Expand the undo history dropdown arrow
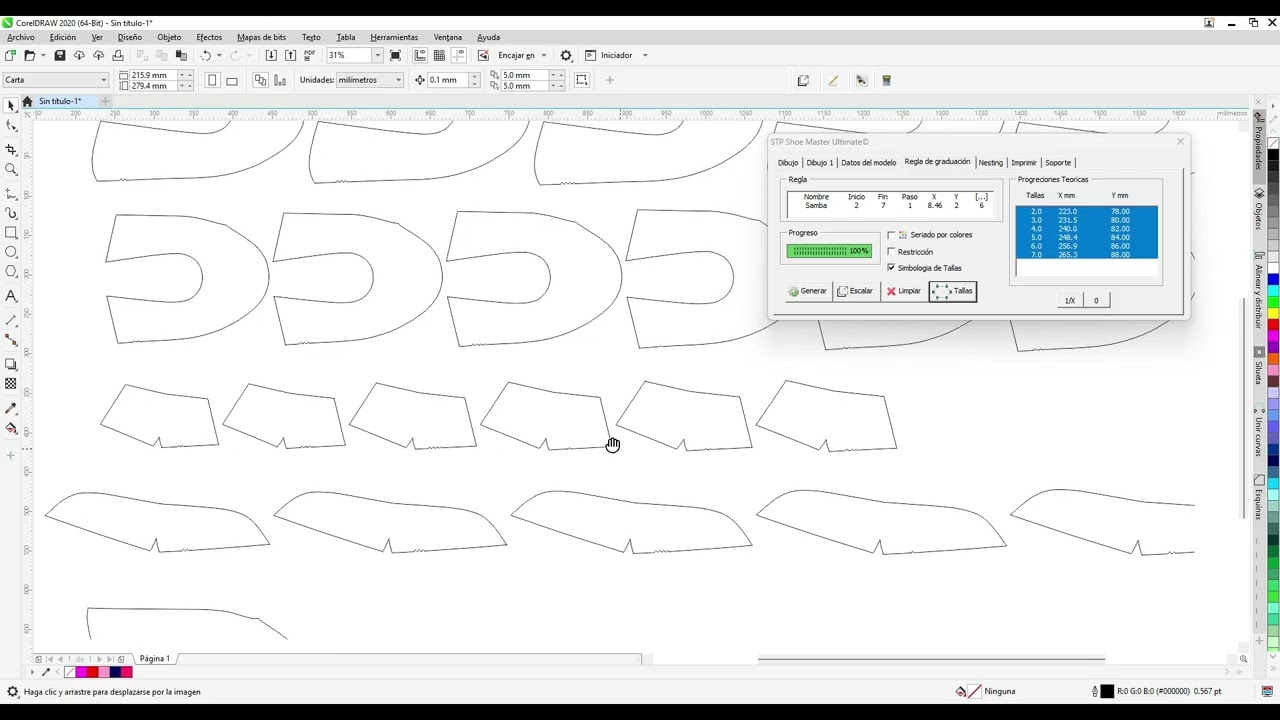 pyautogui.click(x=220, y=55)
